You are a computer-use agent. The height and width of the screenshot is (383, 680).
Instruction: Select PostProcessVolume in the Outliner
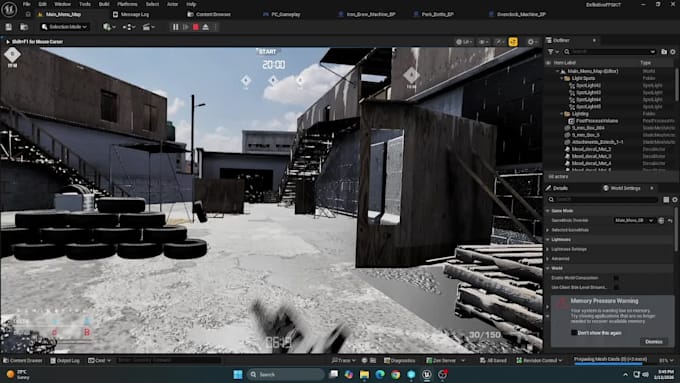point(597,121)
